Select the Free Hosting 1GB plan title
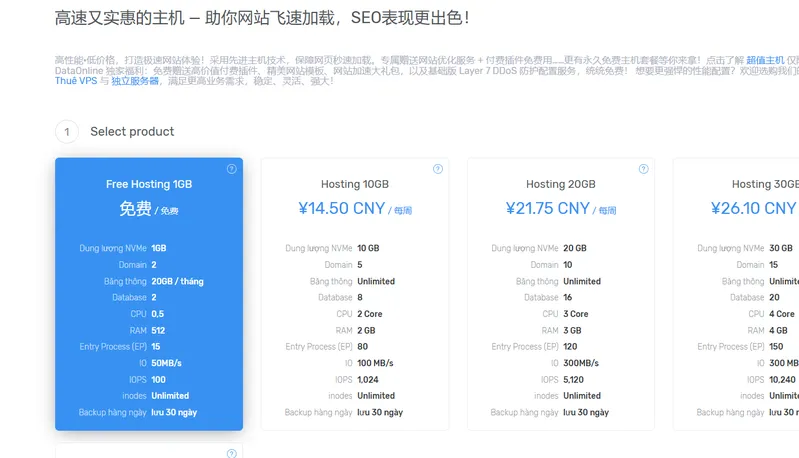The height and width of the screenshot is (458, 799). pyautogui.click(x=149, y=184)
